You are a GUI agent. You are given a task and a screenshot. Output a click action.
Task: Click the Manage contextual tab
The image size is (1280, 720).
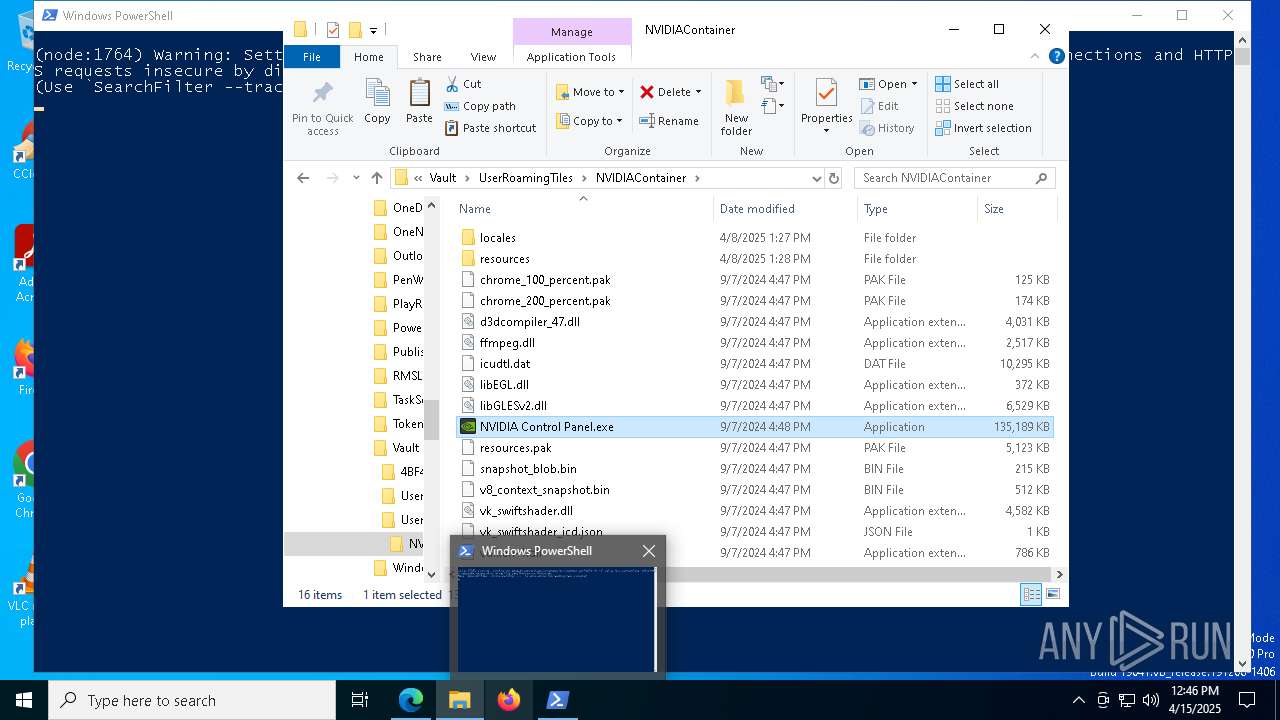(x=572, y=32)
